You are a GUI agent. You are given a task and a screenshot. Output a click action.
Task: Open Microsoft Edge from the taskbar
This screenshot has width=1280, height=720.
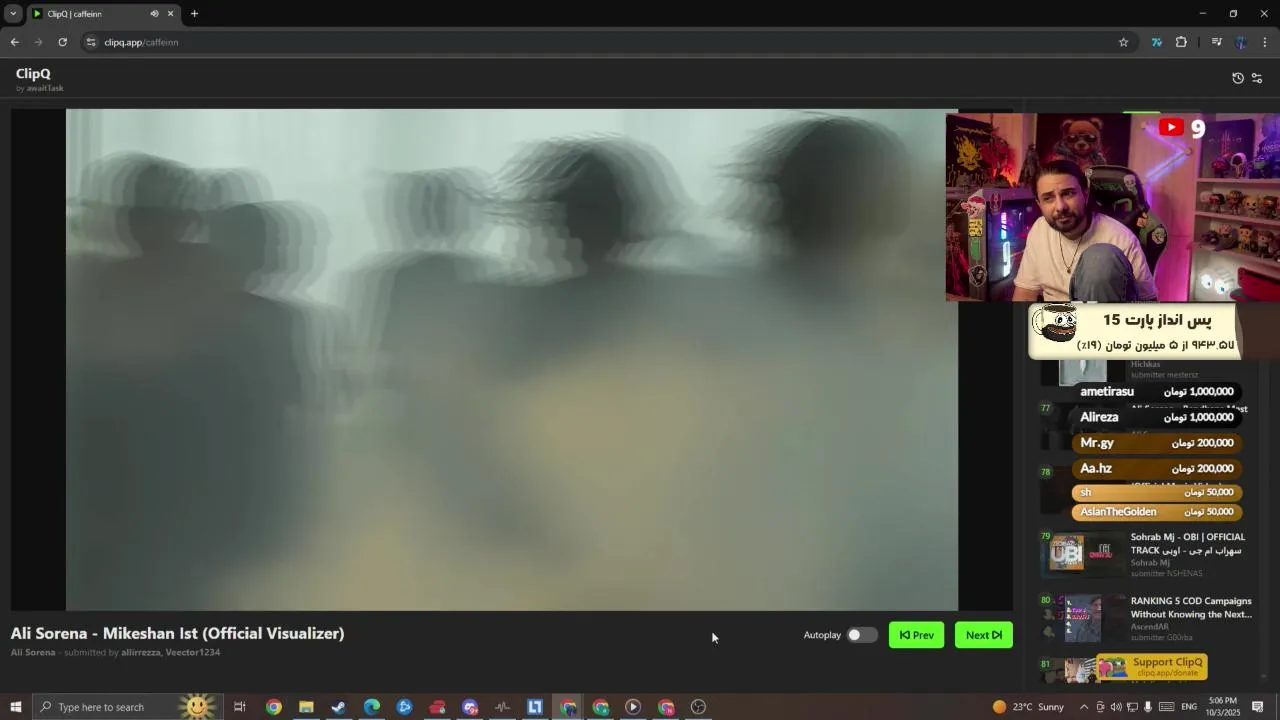(372, 707)
